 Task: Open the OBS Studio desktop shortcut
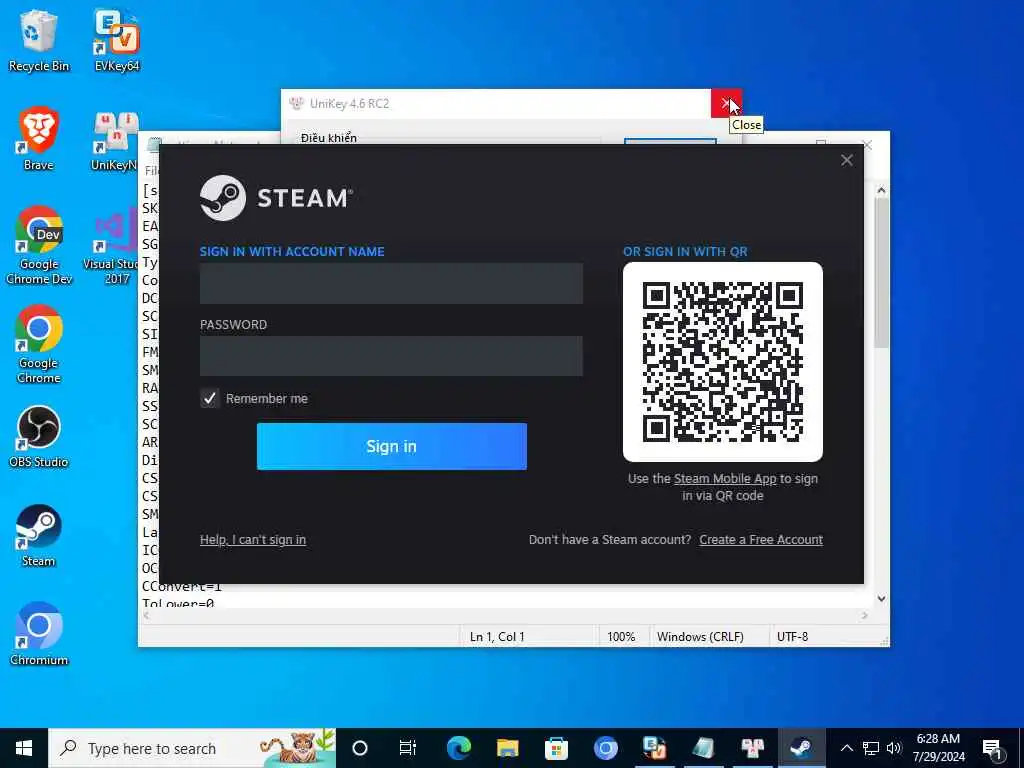(39, 437)
